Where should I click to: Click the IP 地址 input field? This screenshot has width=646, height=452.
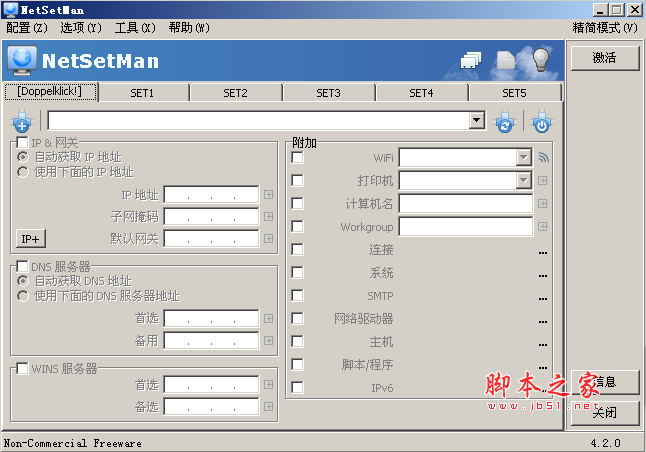click(x=211, y=194)
